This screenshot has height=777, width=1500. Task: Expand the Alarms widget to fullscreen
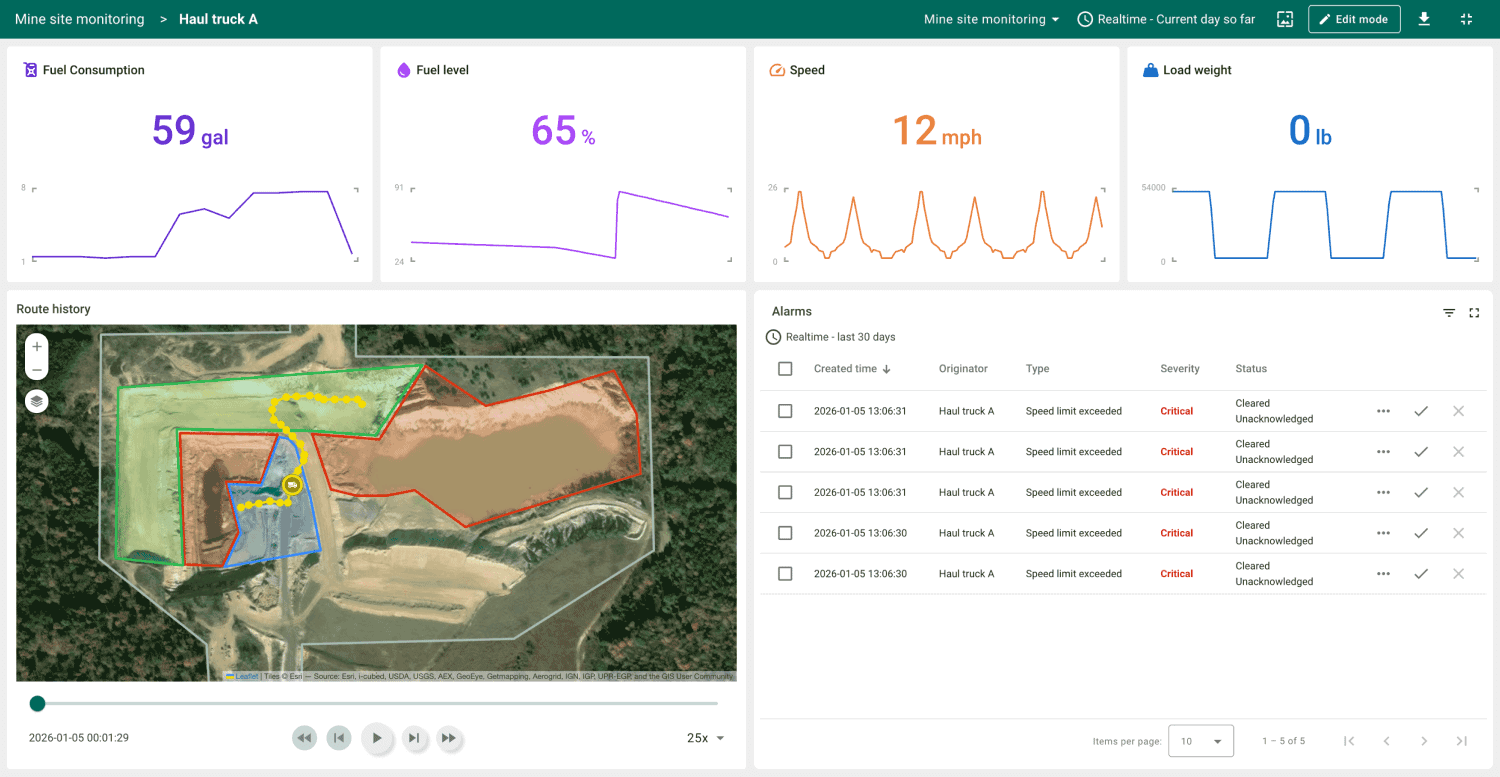1474,313
